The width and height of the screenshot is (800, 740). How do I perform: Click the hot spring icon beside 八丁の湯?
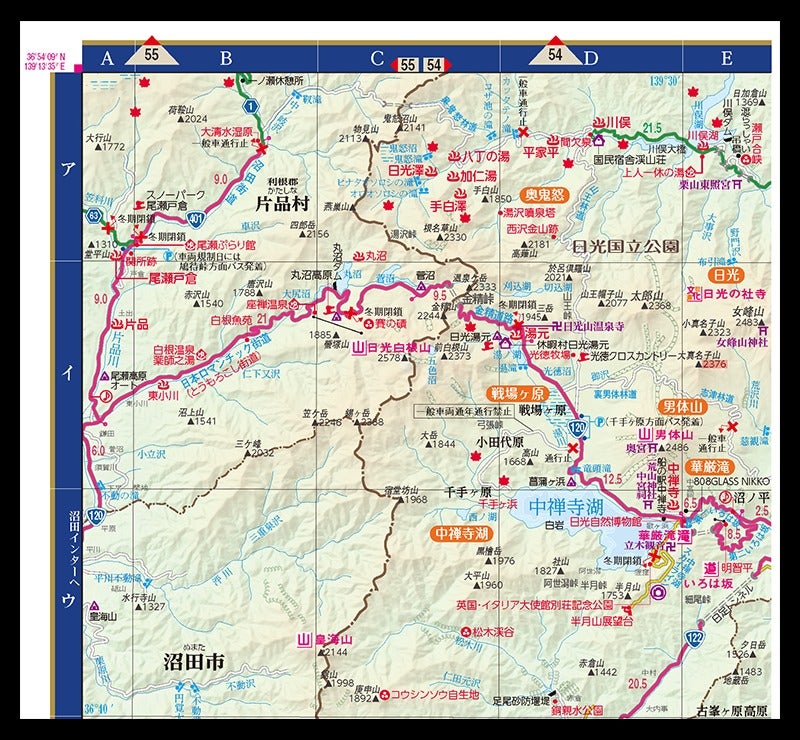click(x=454, y=157)
